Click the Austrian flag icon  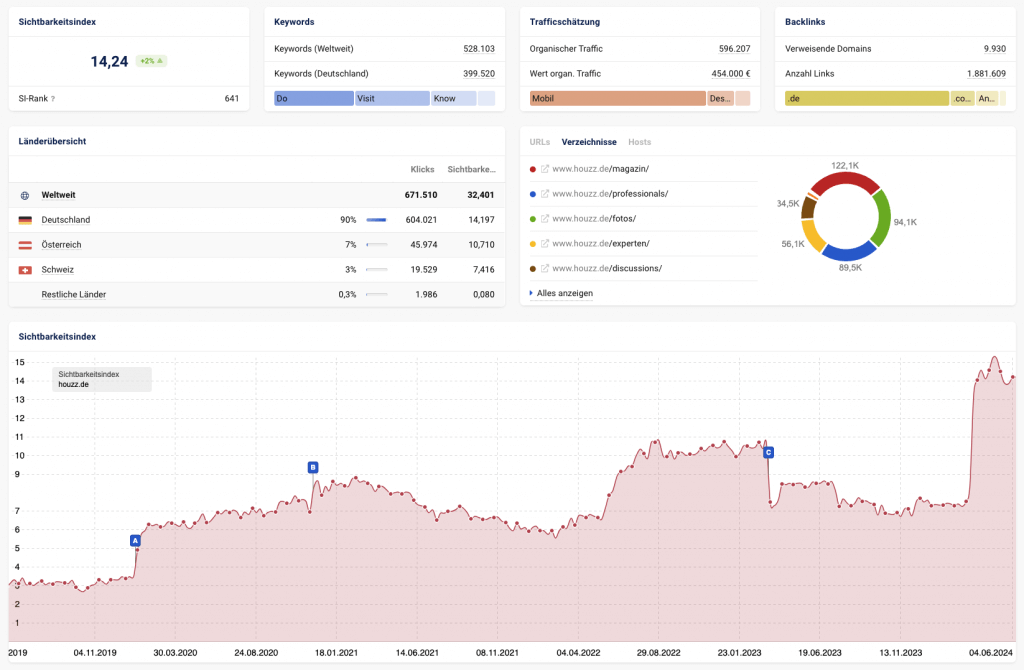click(x=25, y=245)
